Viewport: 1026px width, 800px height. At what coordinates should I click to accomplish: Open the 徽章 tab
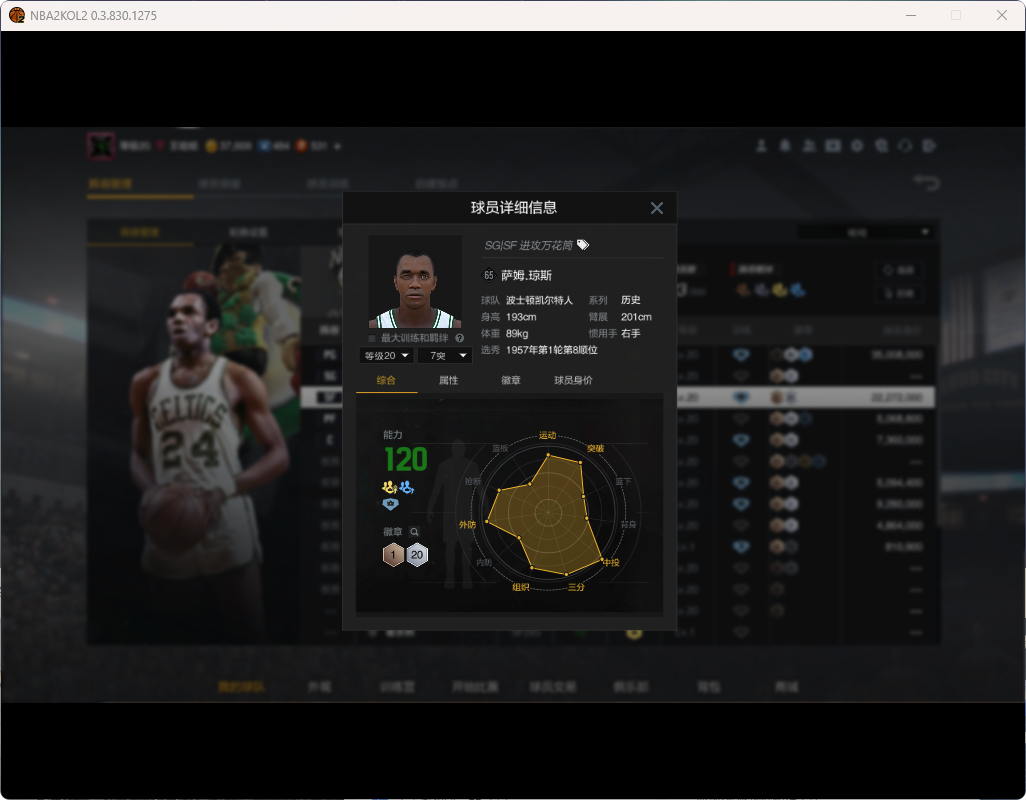point(510,380)
